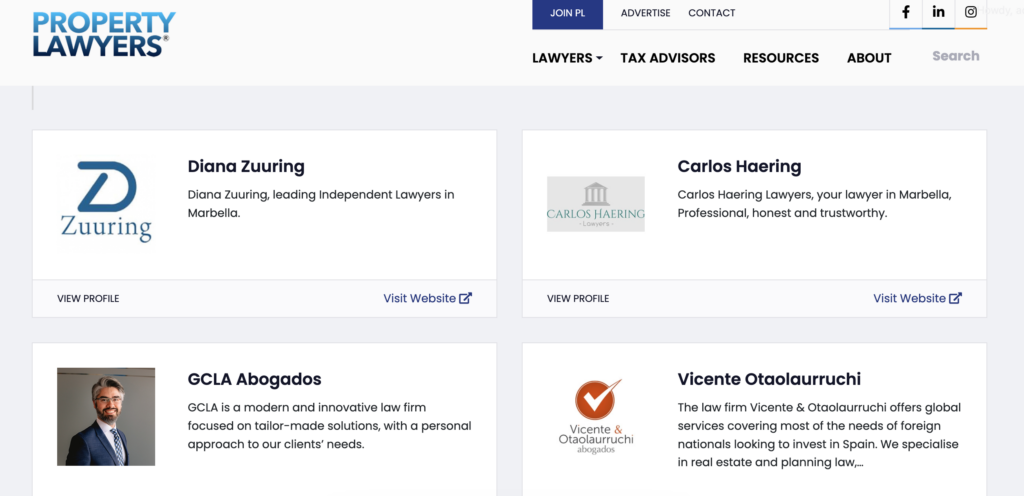This screenshot has height=496, width=1024.
Task: Go to the Resources menu item
Action: (x=780, y=58)
